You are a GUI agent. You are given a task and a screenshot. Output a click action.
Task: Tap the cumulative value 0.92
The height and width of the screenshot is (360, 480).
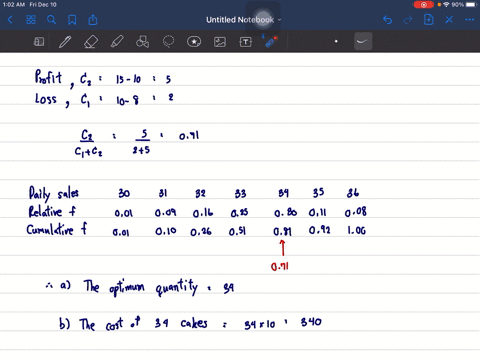click(x=319, y=230)
